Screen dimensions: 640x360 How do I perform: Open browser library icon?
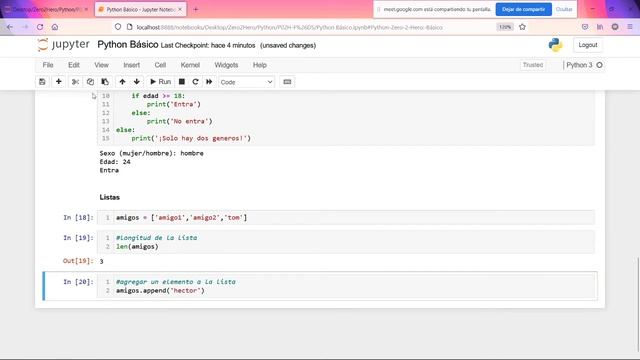click(600, 27)
